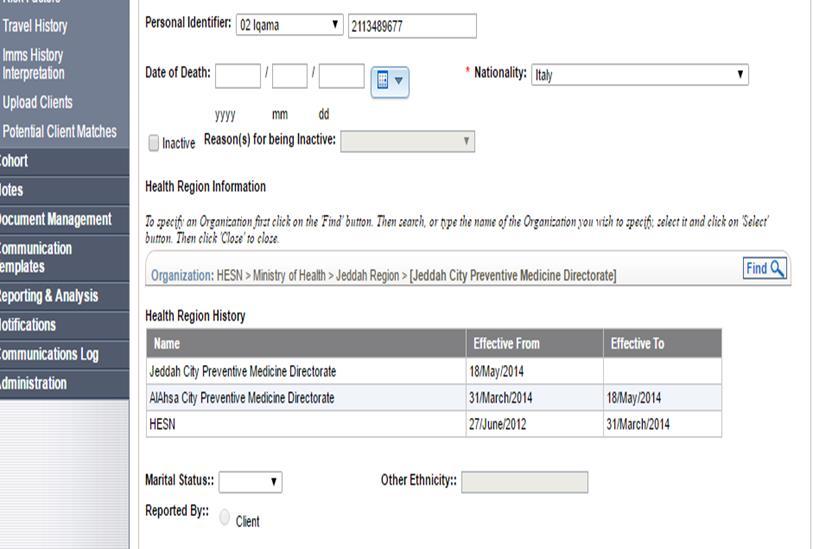Open Imms History Interpretation in the sidebar
The width and height of the screenshot is (832, 549).
[33, 64]
